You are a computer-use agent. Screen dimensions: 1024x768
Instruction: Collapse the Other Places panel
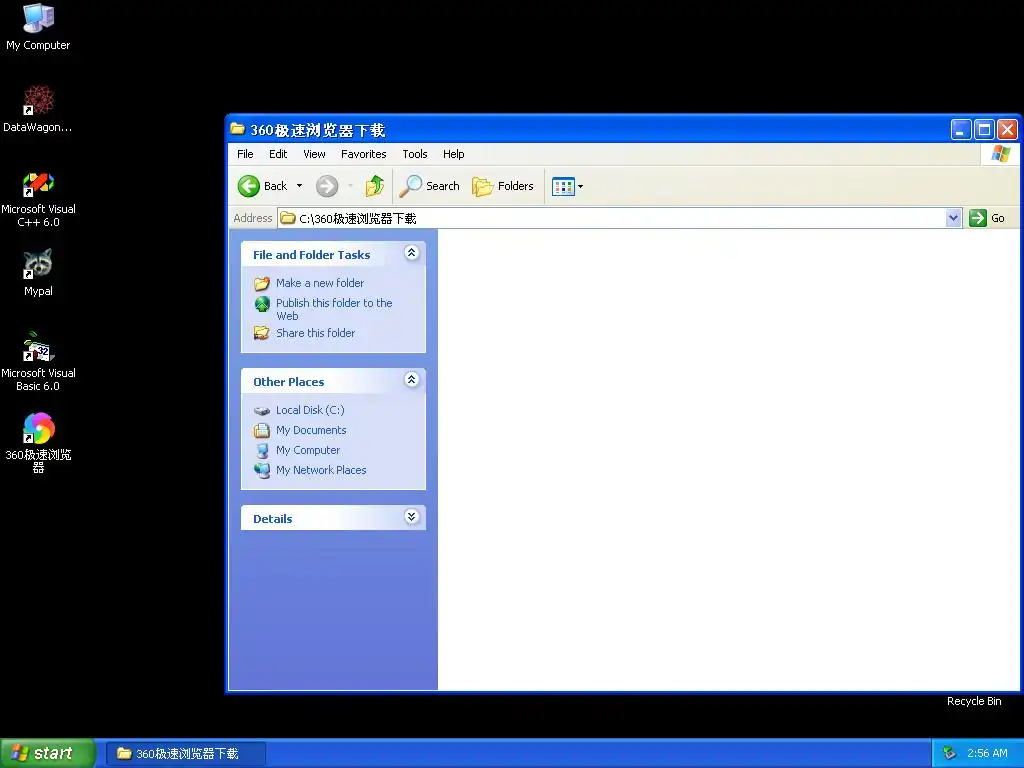point(411,380)
